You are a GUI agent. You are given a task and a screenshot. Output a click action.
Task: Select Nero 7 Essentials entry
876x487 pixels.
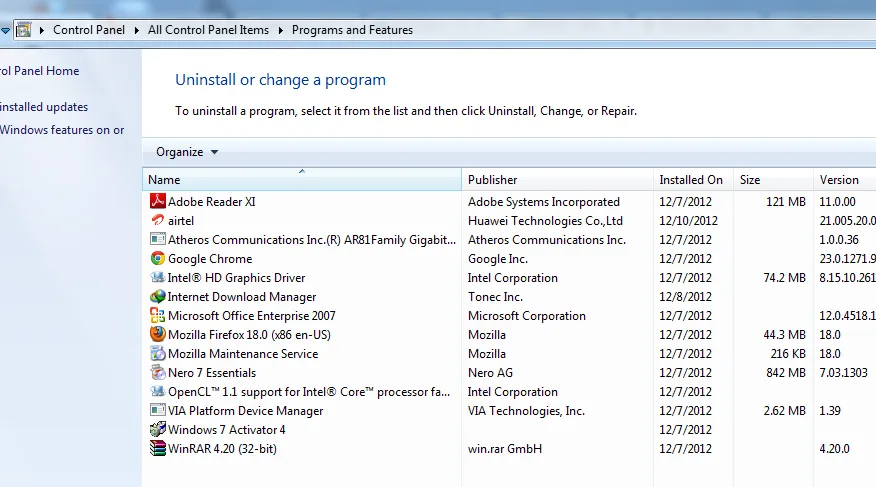[212, 373]
